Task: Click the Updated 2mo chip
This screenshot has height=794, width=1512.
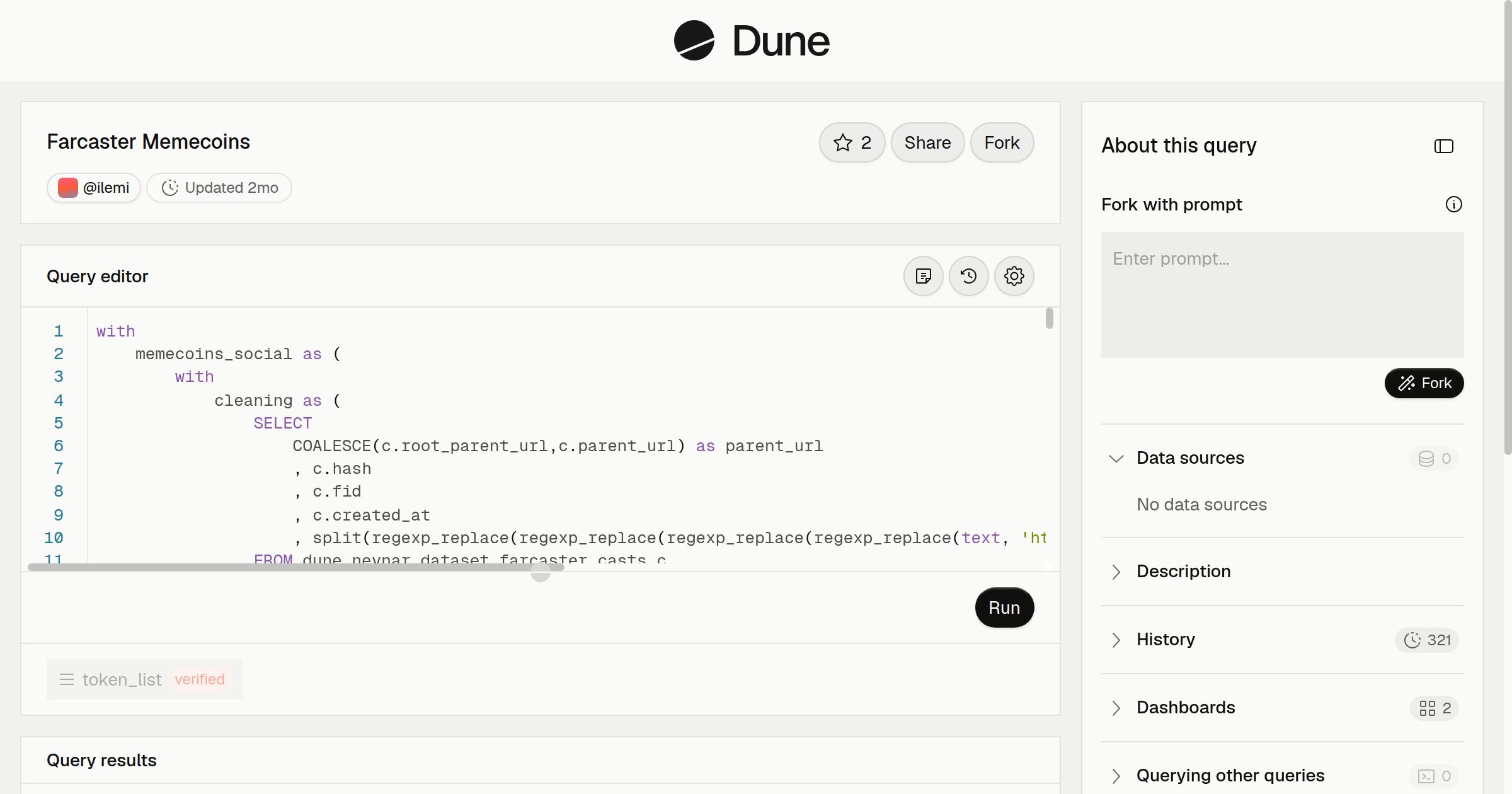Action: pos(219,188)
